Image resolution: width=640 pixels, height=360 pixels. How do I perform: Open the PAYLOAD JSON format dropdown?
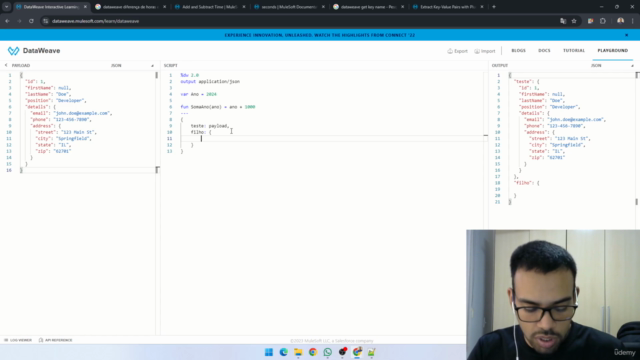pos(132,65)
